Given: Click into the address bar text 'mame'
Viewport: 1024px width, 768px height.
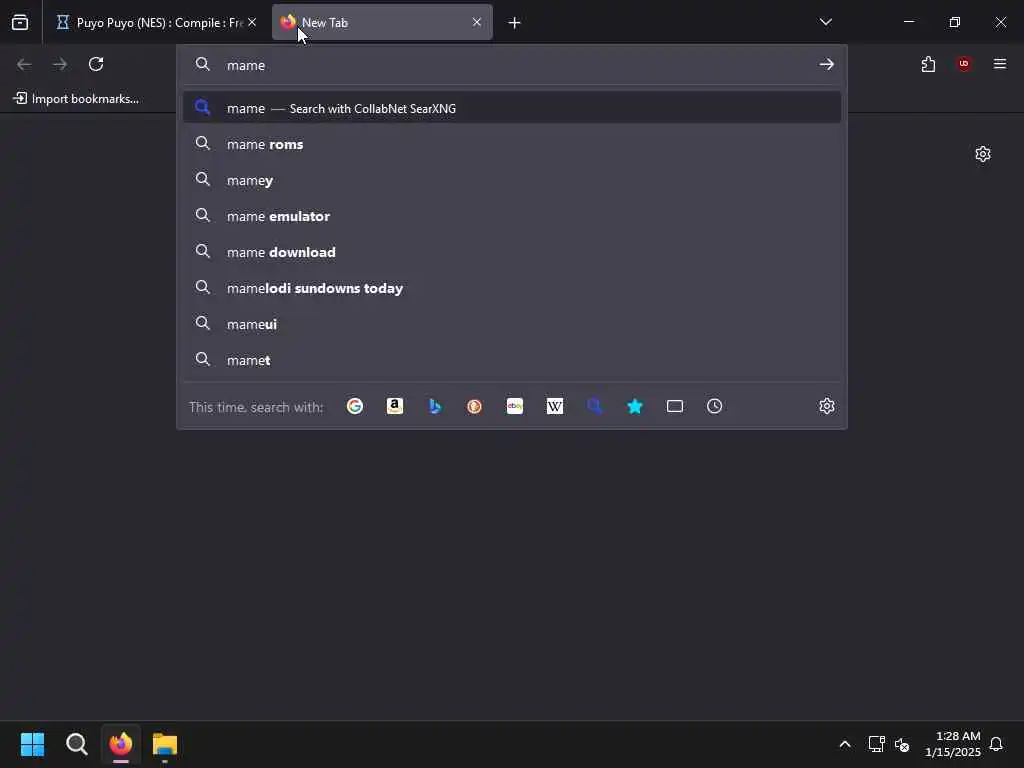Looking at the screenshot, I should (x=246, y=65).
